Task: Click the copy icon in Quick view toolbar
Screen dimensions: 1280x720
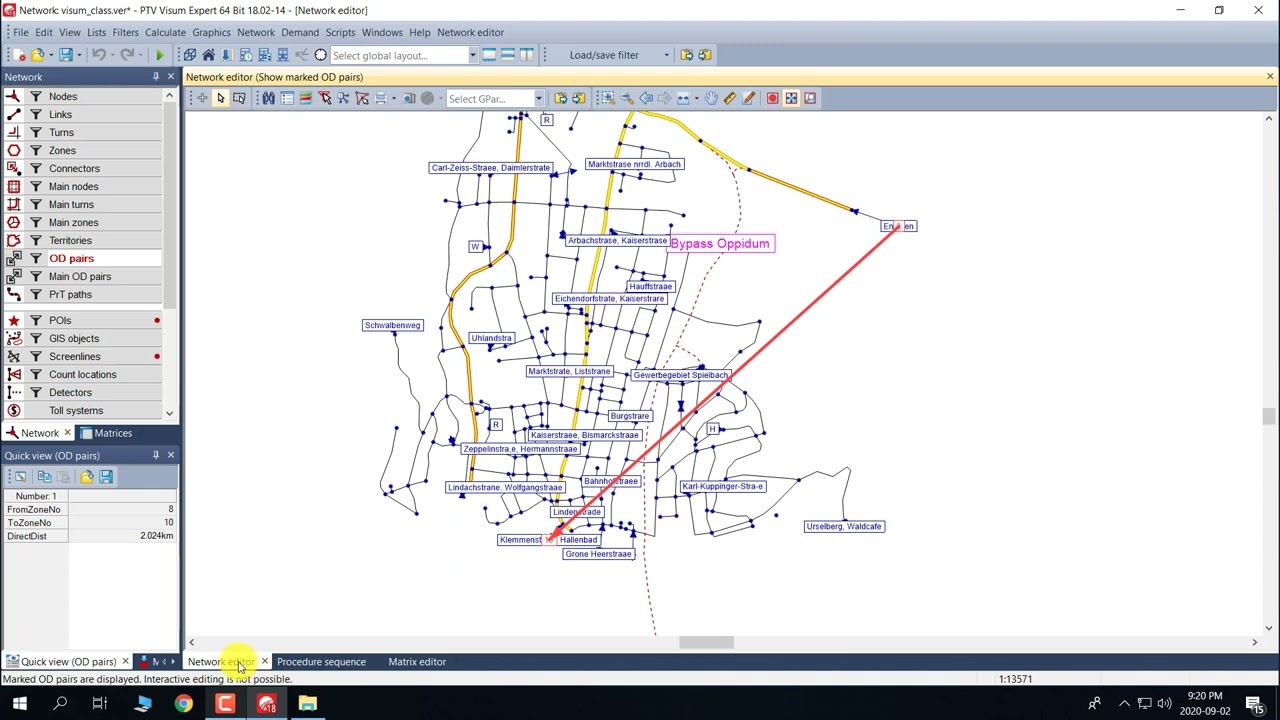Action: pyautogui.click(x=44, y=477)
